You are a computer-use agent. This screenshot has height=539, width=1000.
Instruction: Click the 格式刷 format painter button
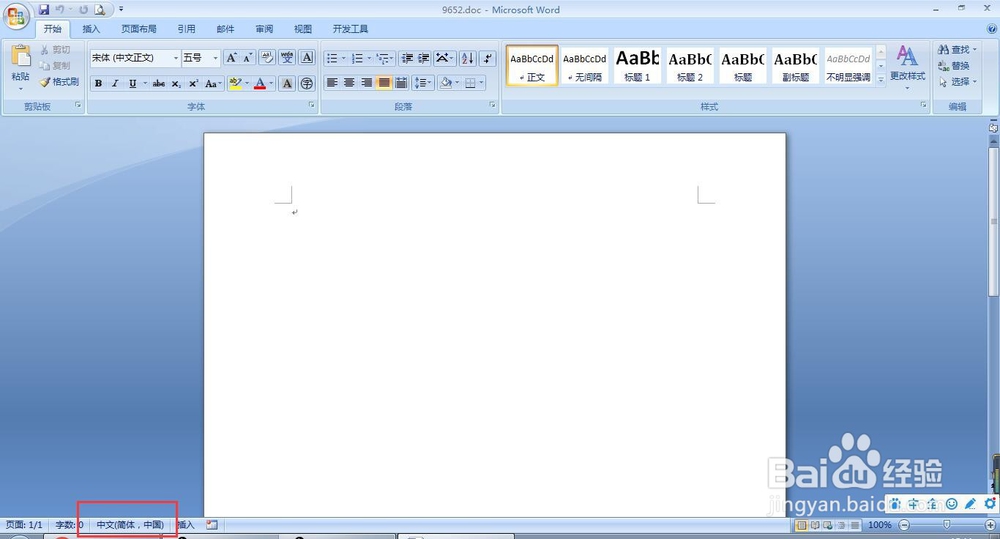click(59, 82)
